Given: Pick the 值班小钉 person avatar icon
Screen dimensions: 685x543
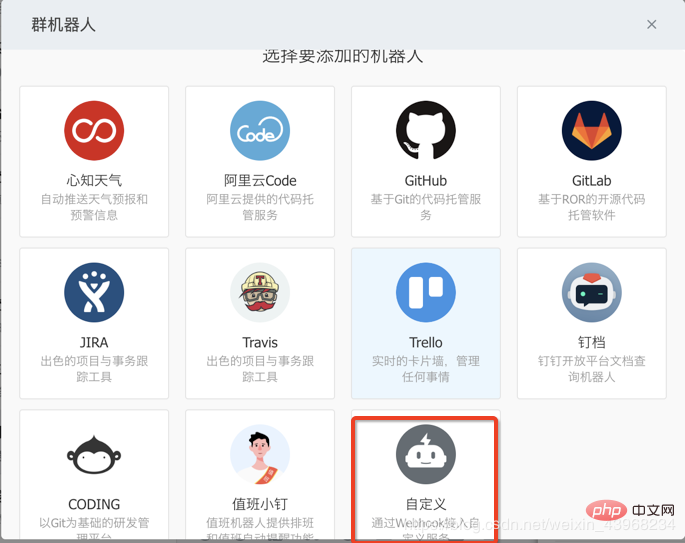Looking at the screenshot, I should click(260, 454).
